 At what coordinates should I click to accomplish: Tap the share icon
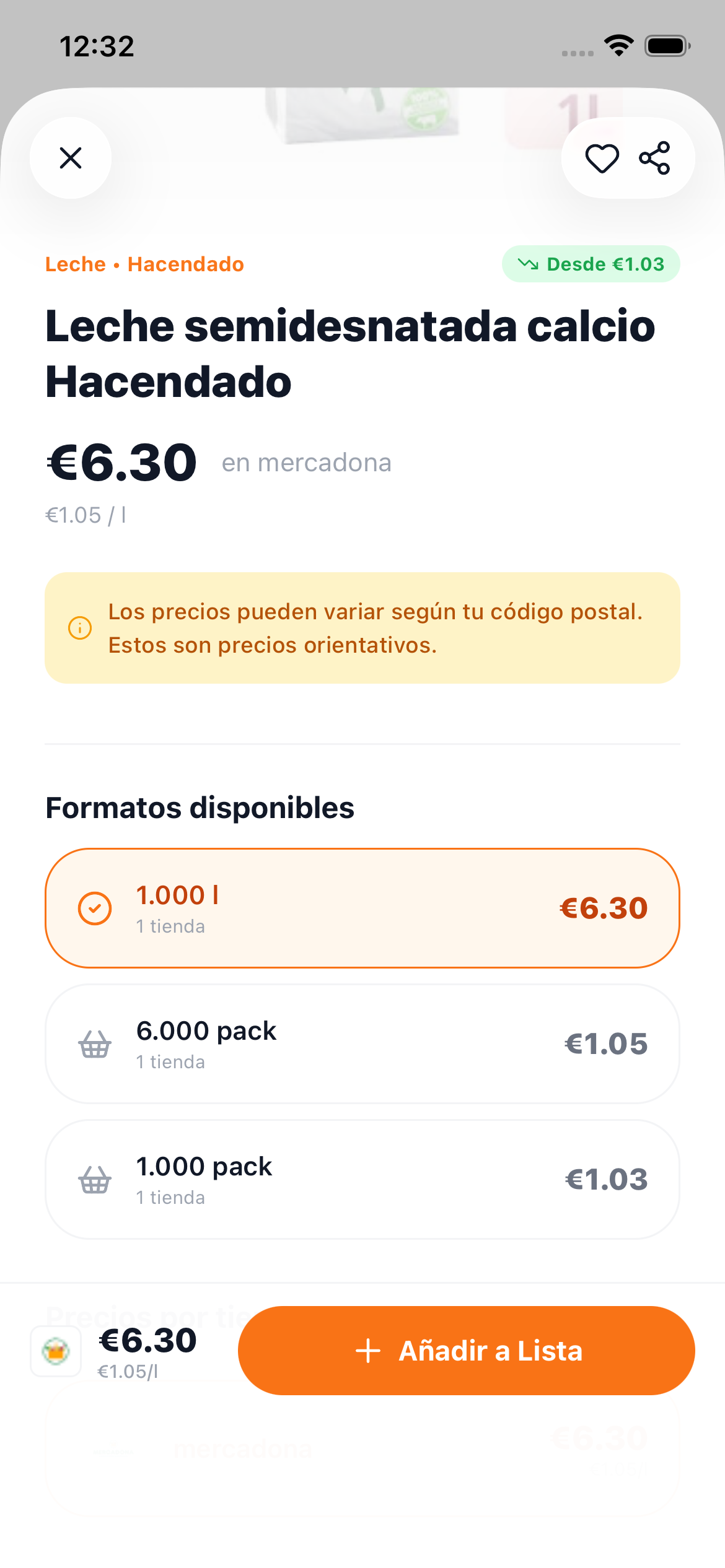pos(654,158)
